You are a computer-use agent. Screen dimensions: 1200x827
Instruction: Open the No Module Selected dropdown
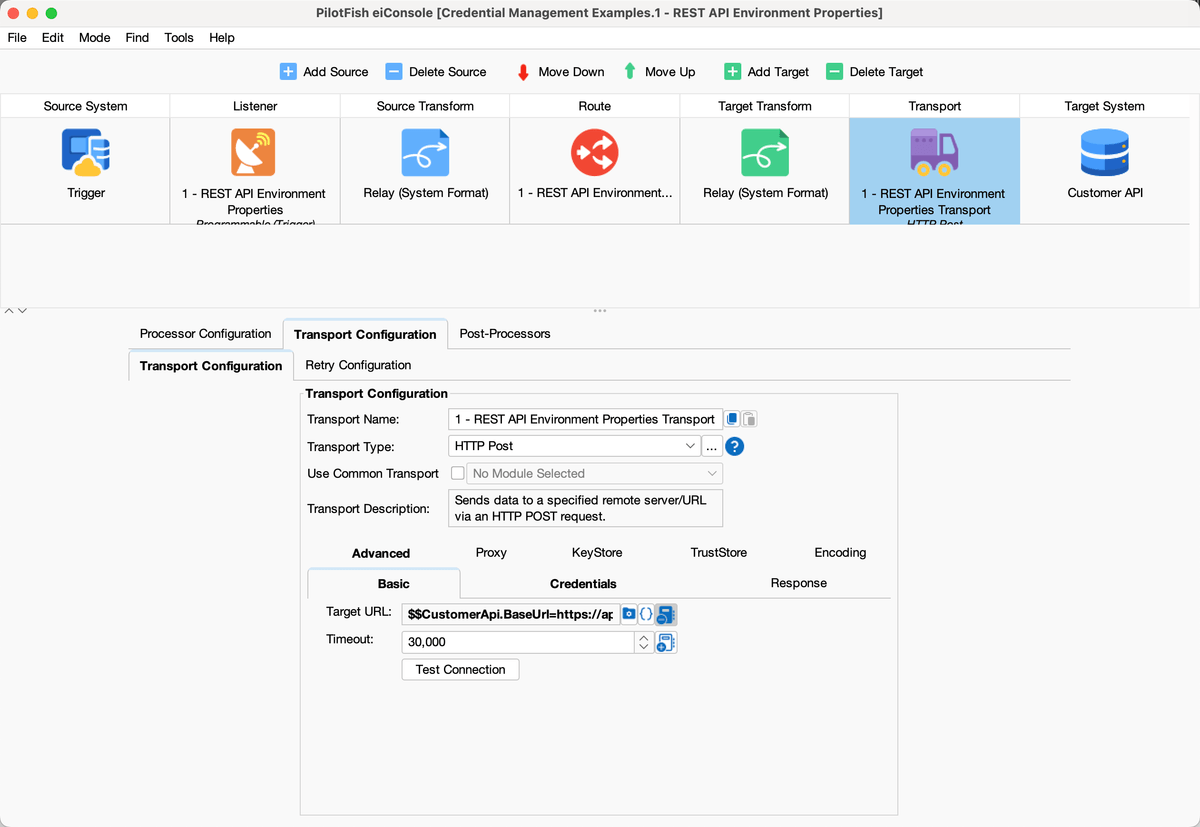[x=594, y=473]
